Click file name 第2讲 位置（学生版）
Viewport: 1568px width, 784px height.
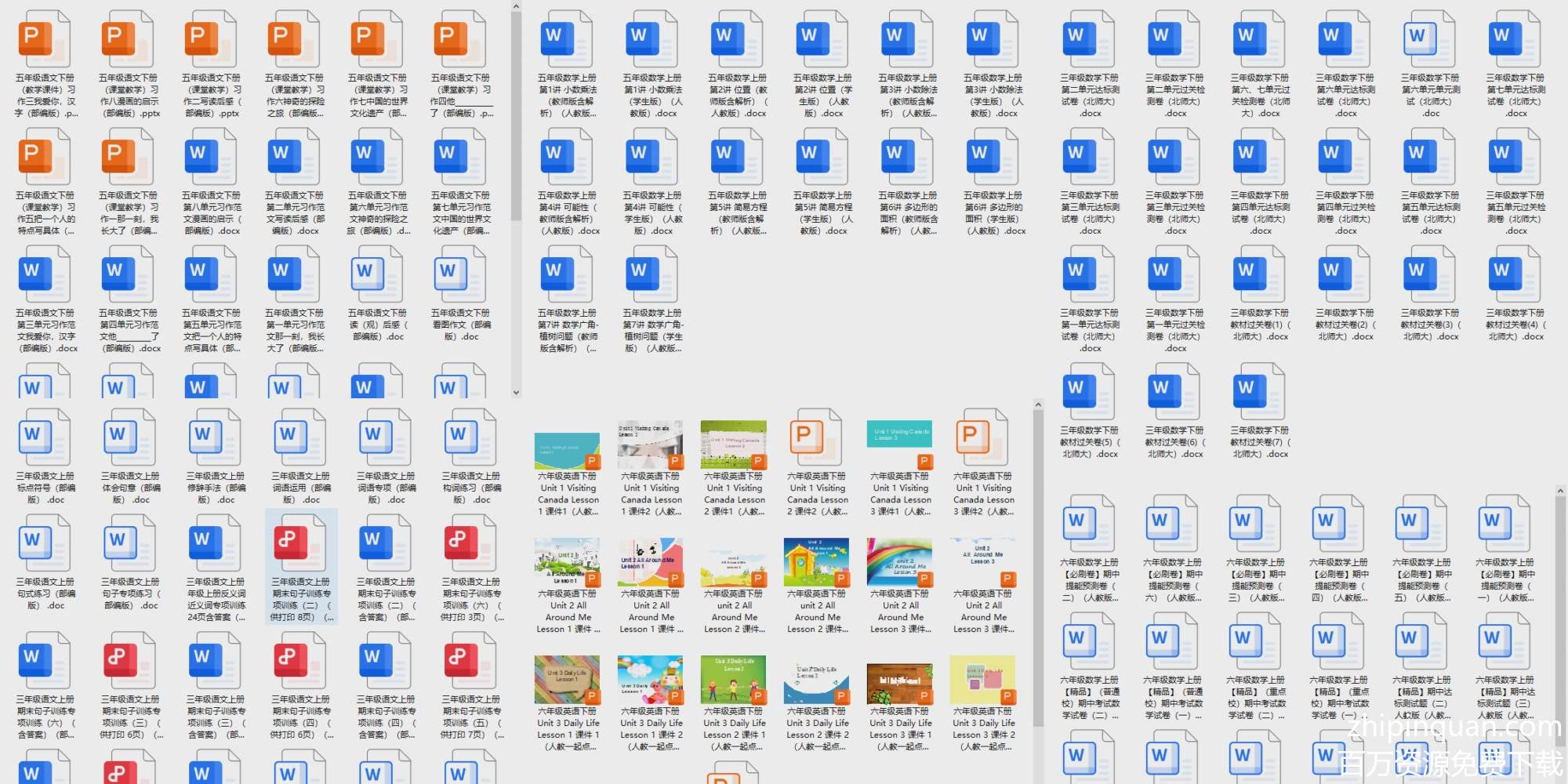coord(823,96)
